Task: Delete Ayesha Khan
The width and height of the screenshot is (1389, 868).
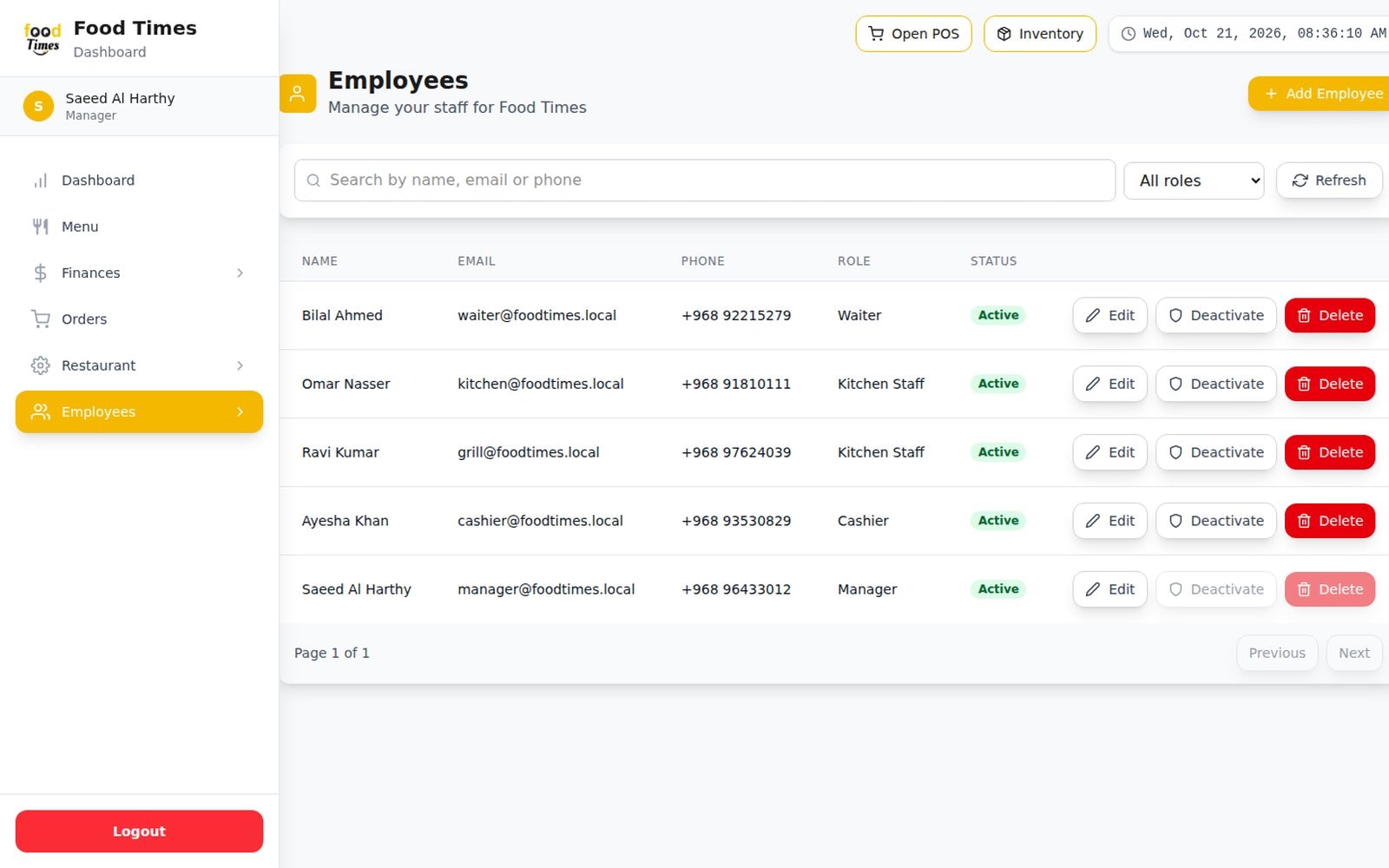Action: pyautogui.click(x=1330, y=521)
